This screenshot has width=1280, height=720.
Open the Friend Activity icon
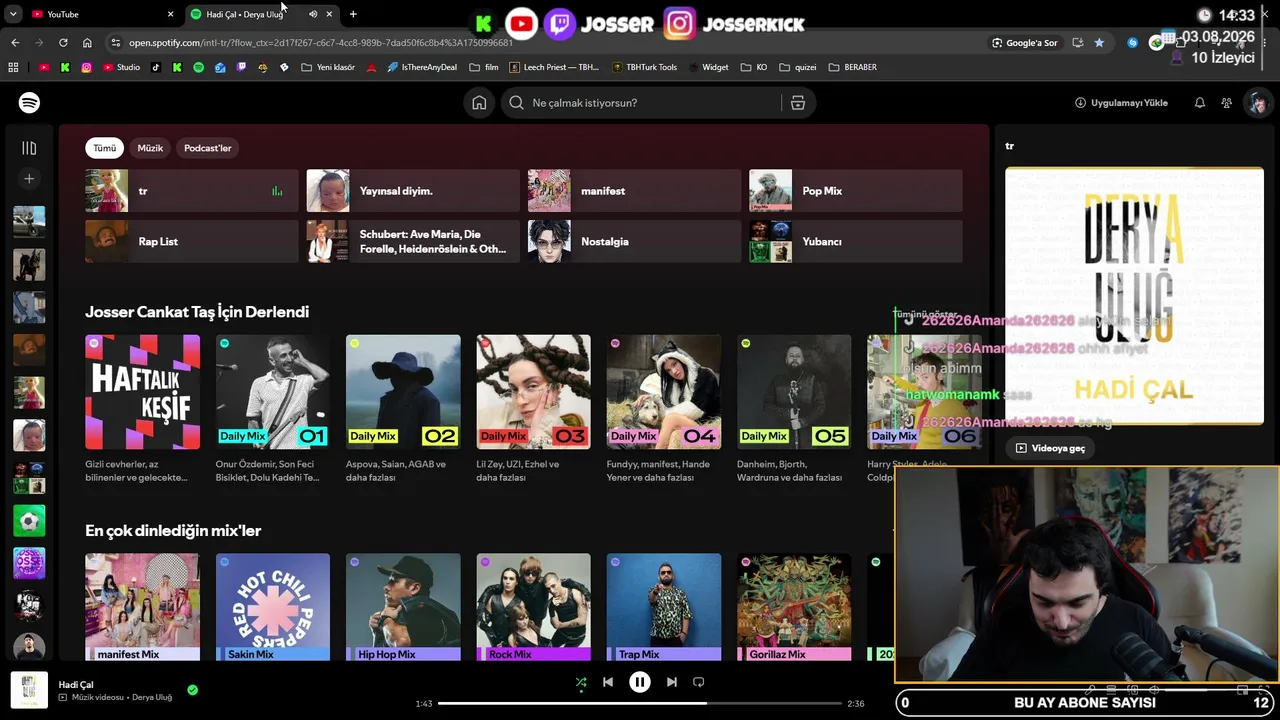pos(1227,103)
